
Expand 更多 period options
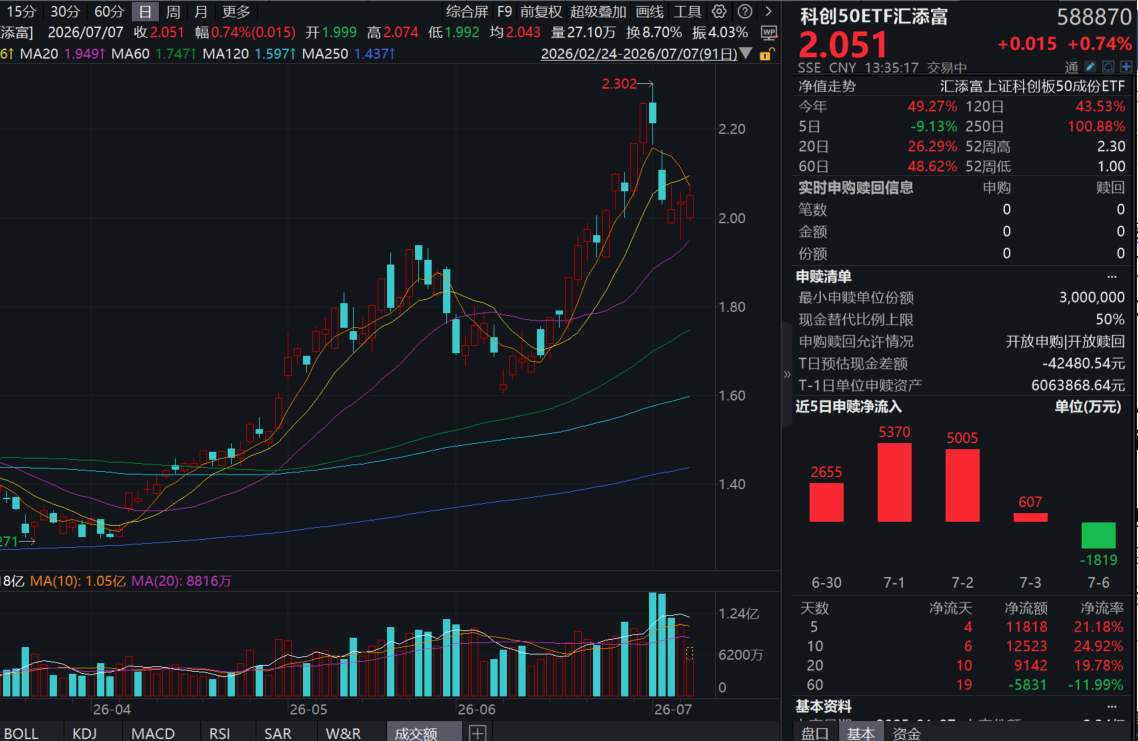(x=236, y=11)
